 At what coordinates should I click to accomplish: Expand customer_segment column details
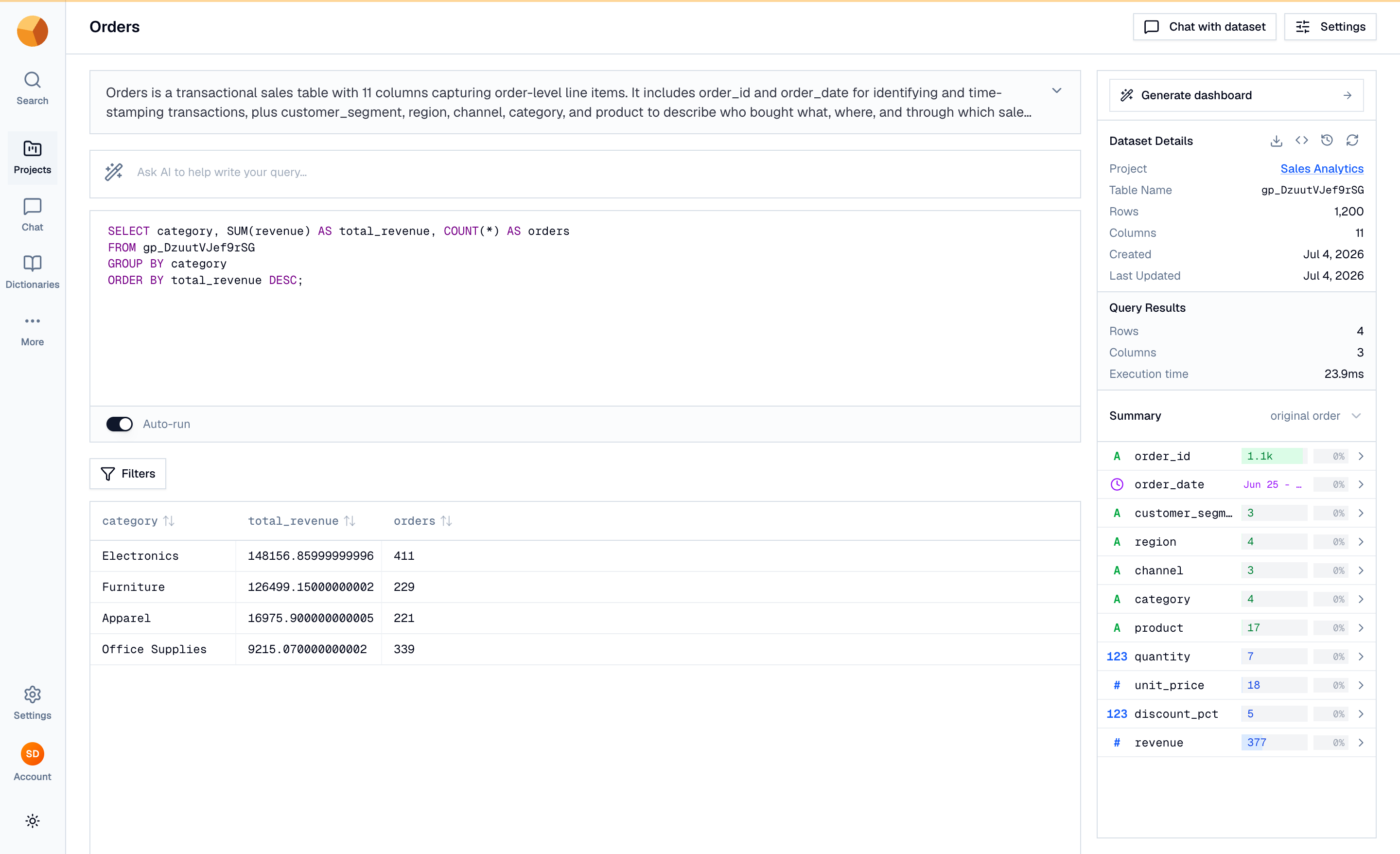click(1361, 513)
